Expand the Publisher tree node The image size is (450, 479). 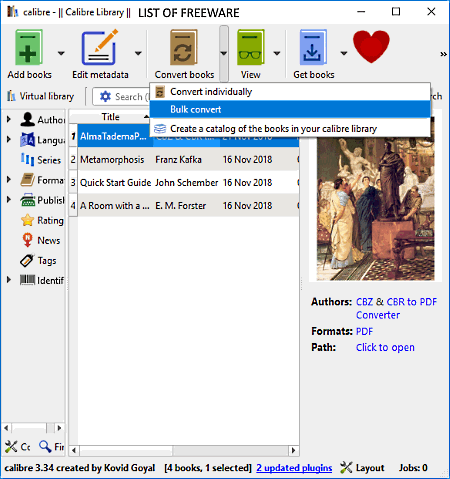[9, 200]
